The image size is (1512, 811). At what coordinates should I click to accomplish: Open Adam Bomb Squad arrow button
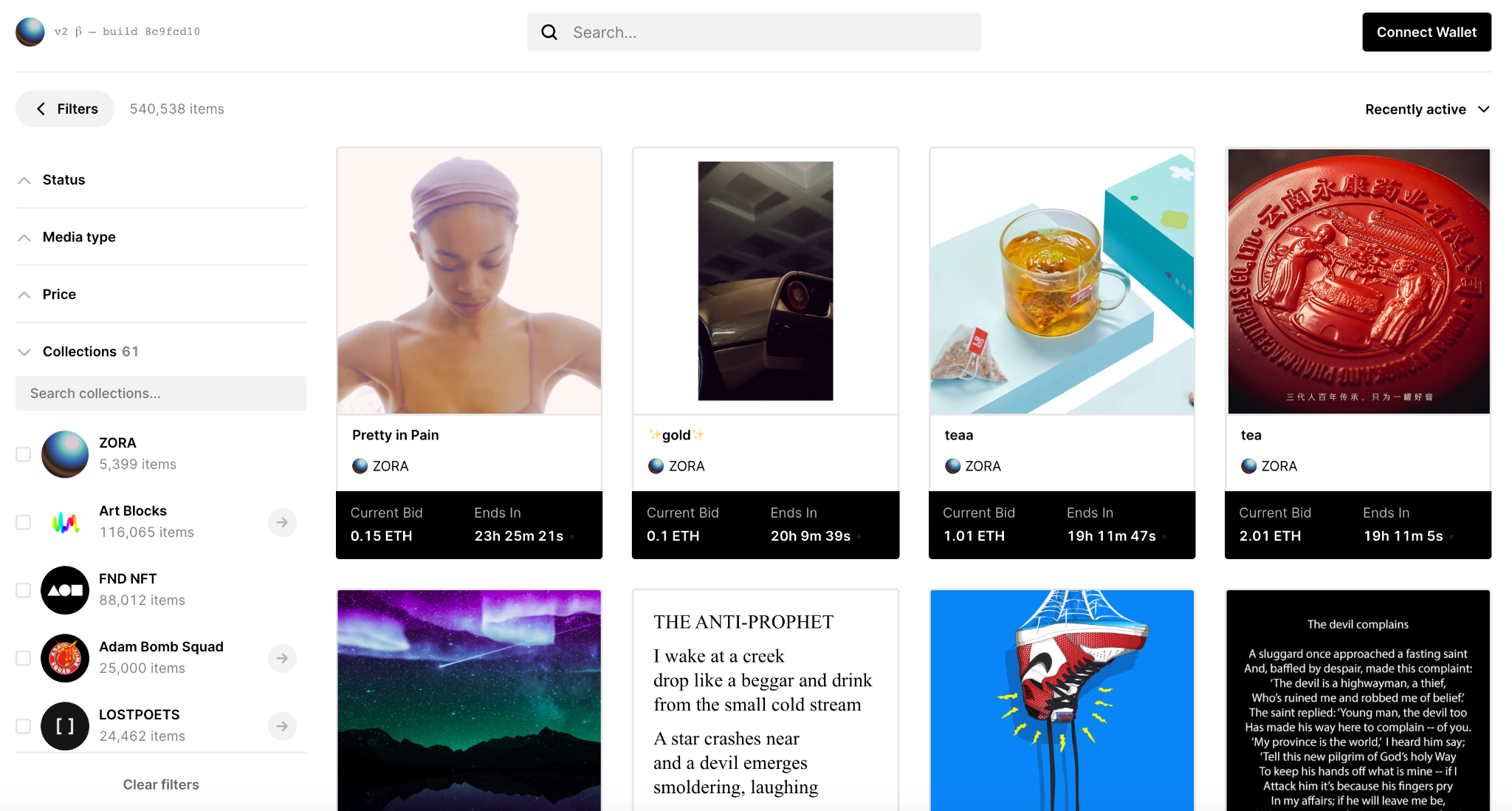coord(282,658)
